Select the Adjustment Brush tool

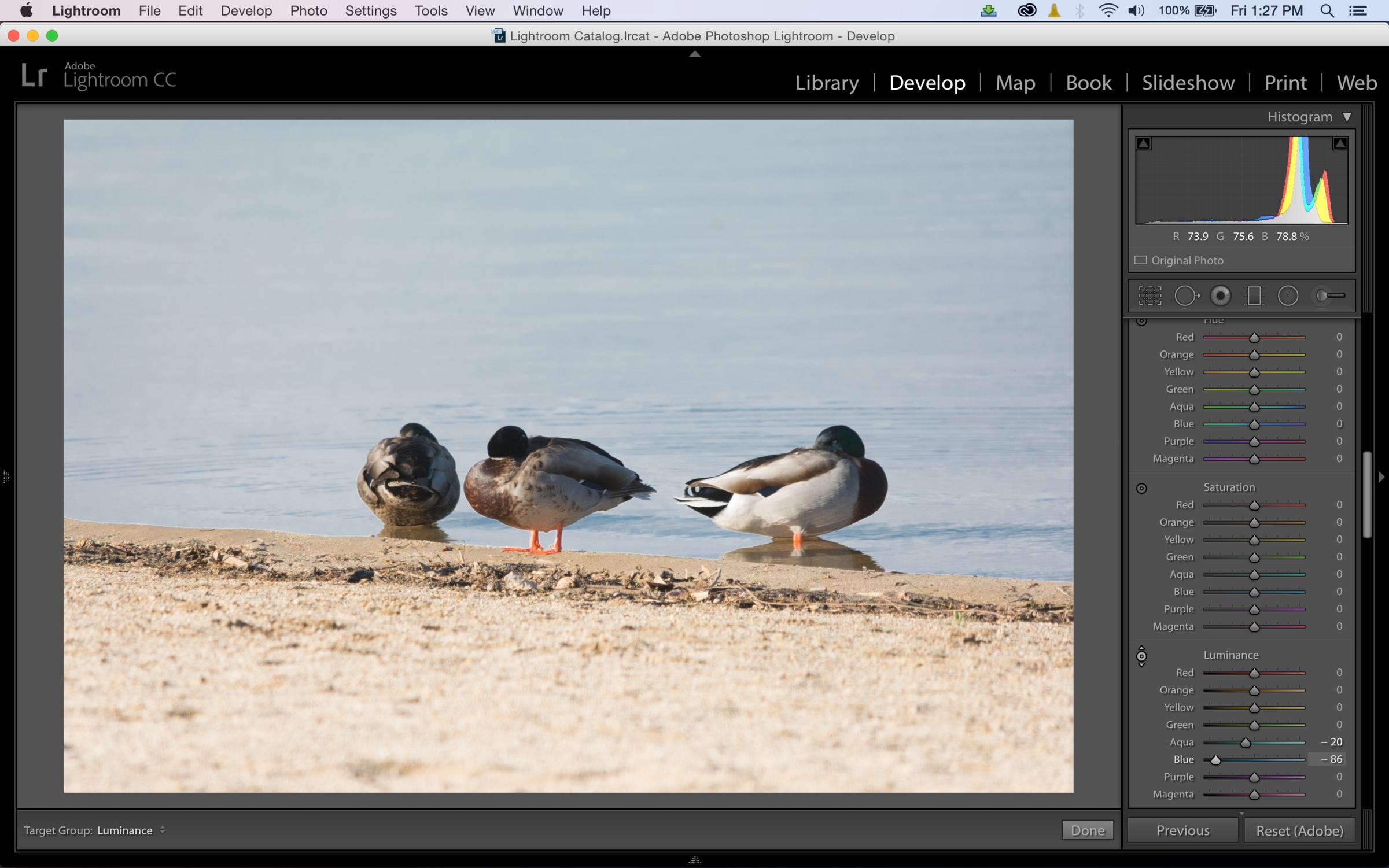(x=1329, y=296)
